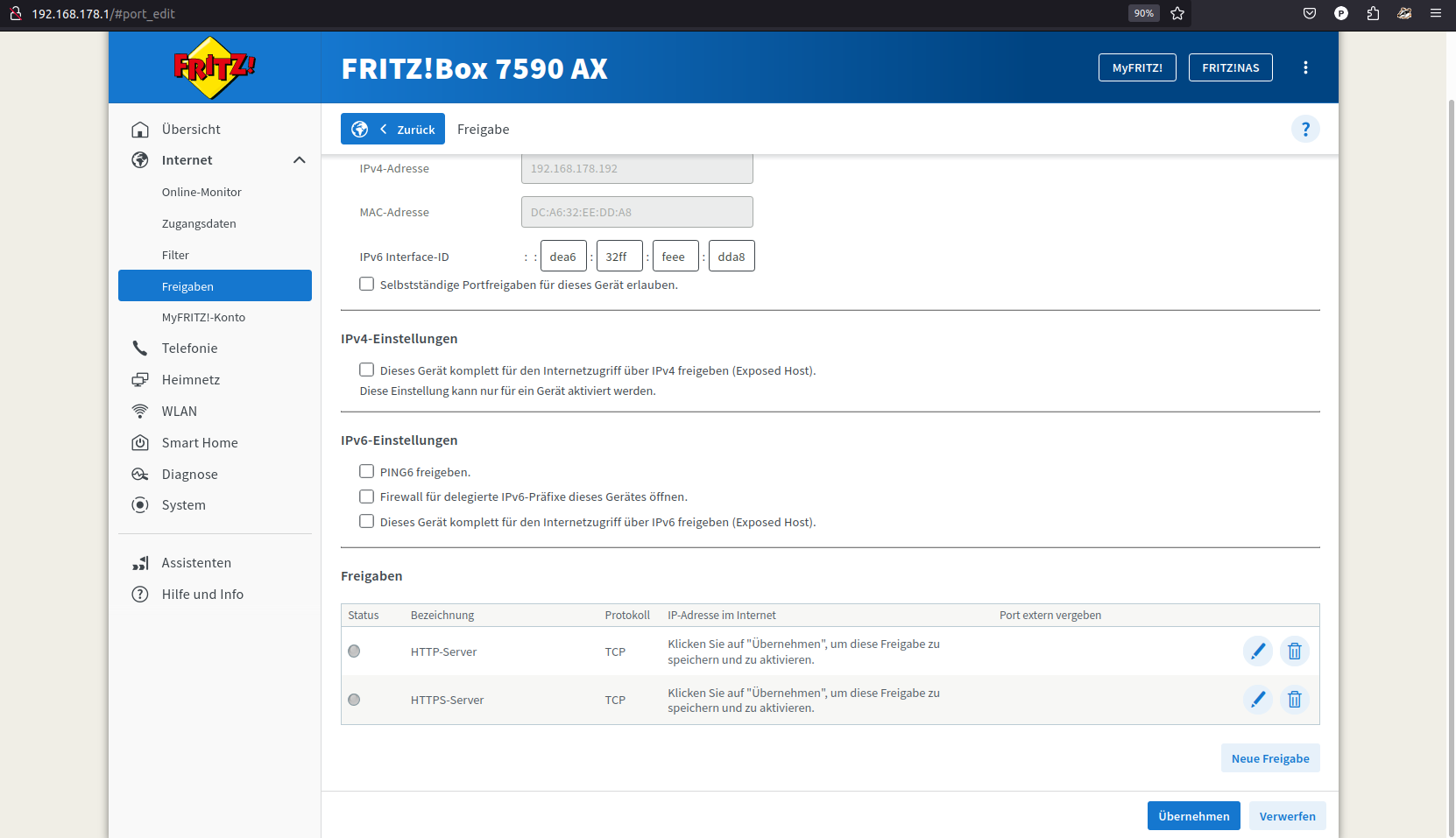The height and width of the screenshot is (838, 1456).
Task: Click the Übernehmen button
Action: click(1193, 816)
